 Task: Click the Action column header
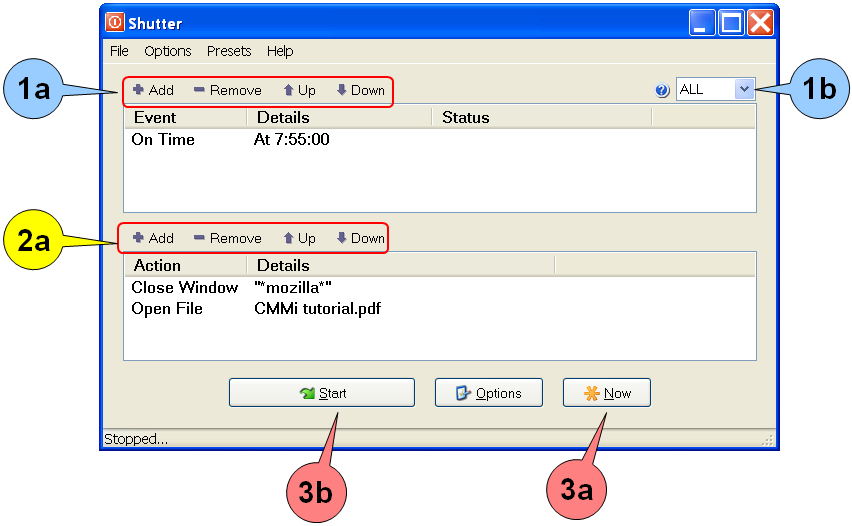[x=185, y=265]
